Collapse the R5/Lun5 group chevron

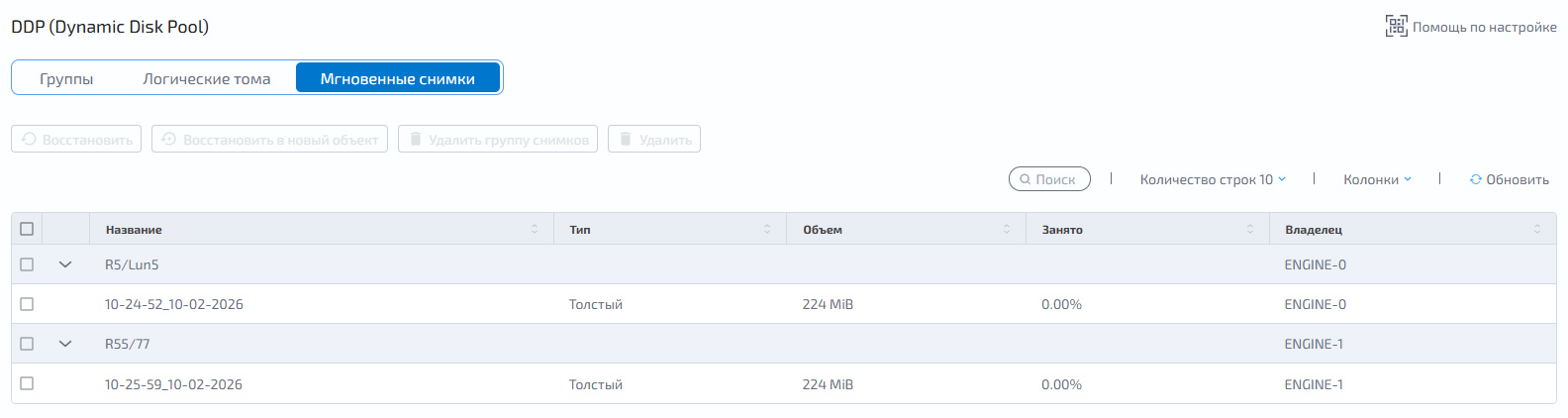click(x=65, y=264)
